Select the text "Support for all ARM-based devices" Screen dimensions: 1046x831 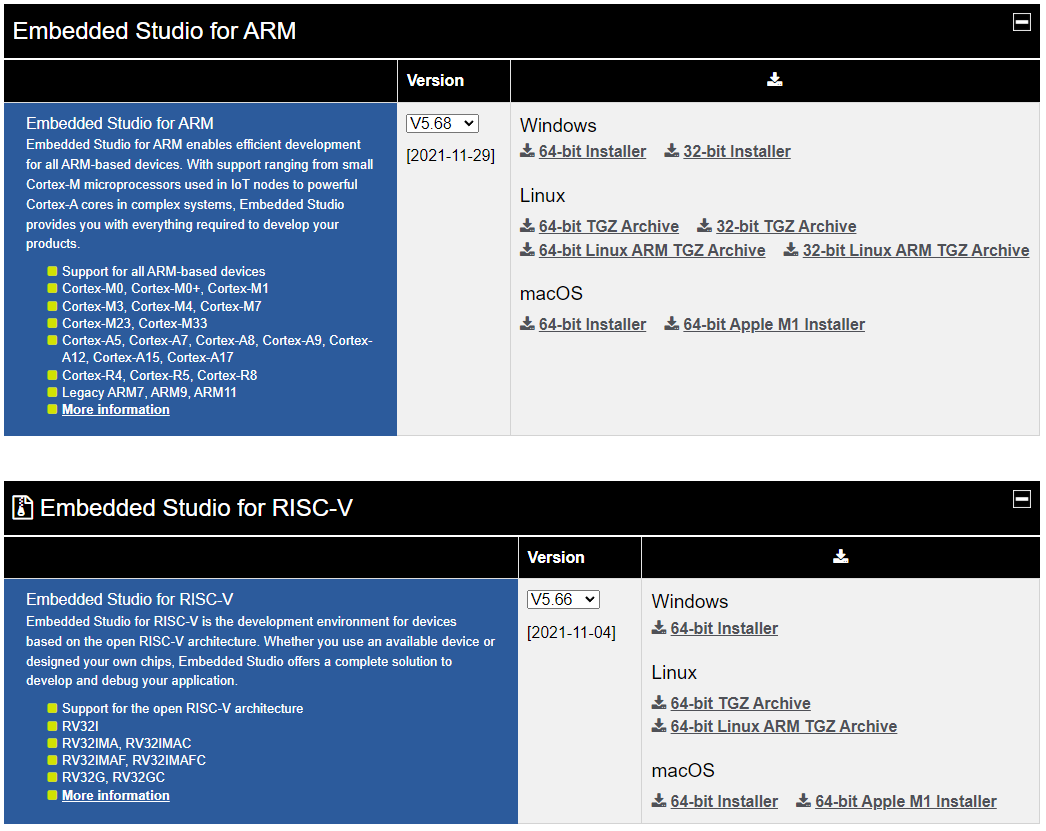coord(163,271)
